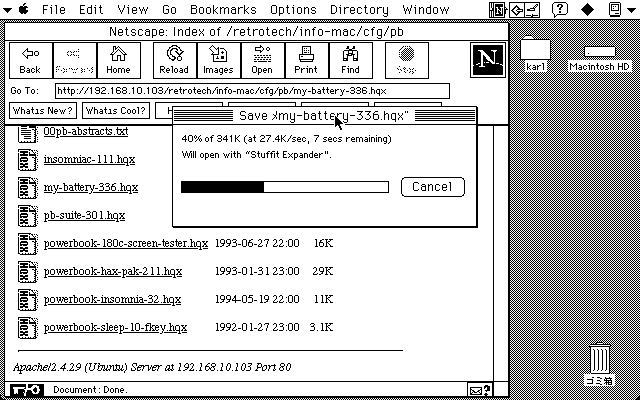This screenshot has width=640, height=400.
Task: Click the Netscape window title bar
Action: 256,32
